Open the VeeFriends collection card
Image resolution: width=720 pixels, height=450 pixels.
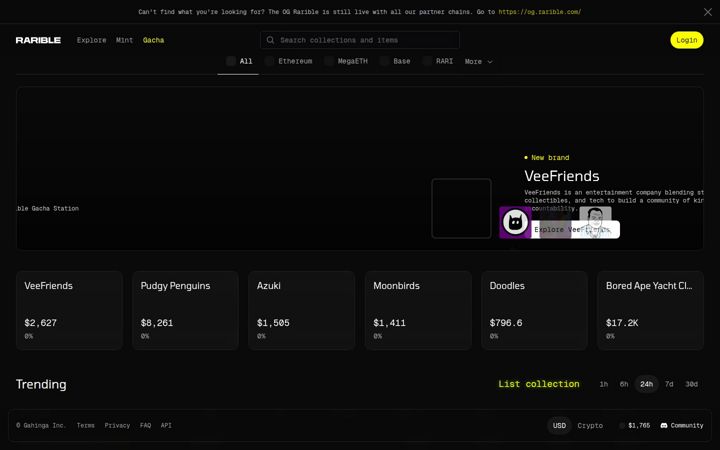click(69, 310)
